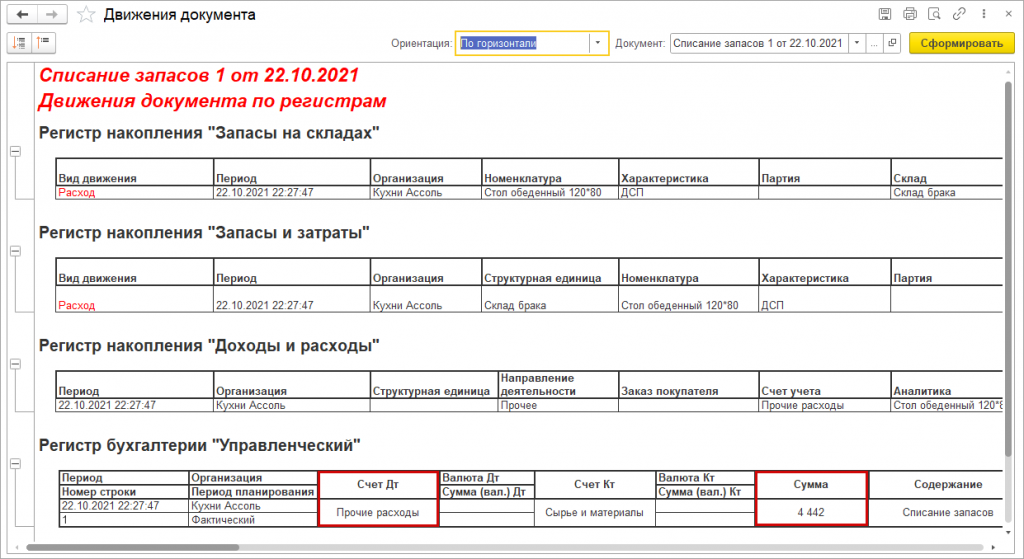Collapse the "Запасы на складах" register group

coord(15,151)
